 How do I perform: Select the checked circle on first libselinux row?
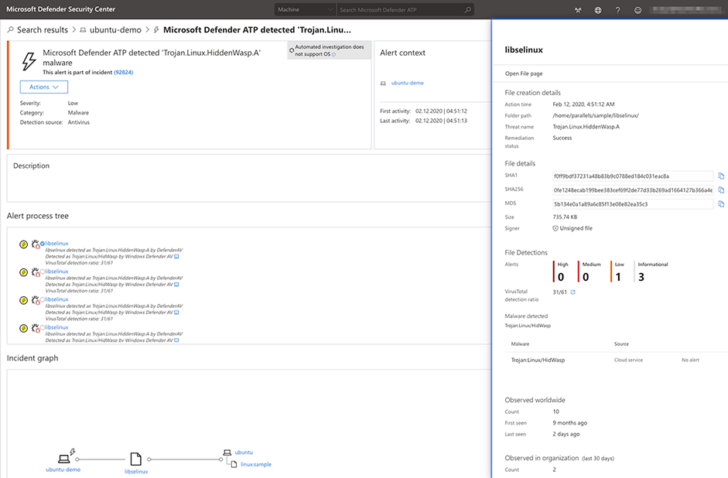coord(42,244)
